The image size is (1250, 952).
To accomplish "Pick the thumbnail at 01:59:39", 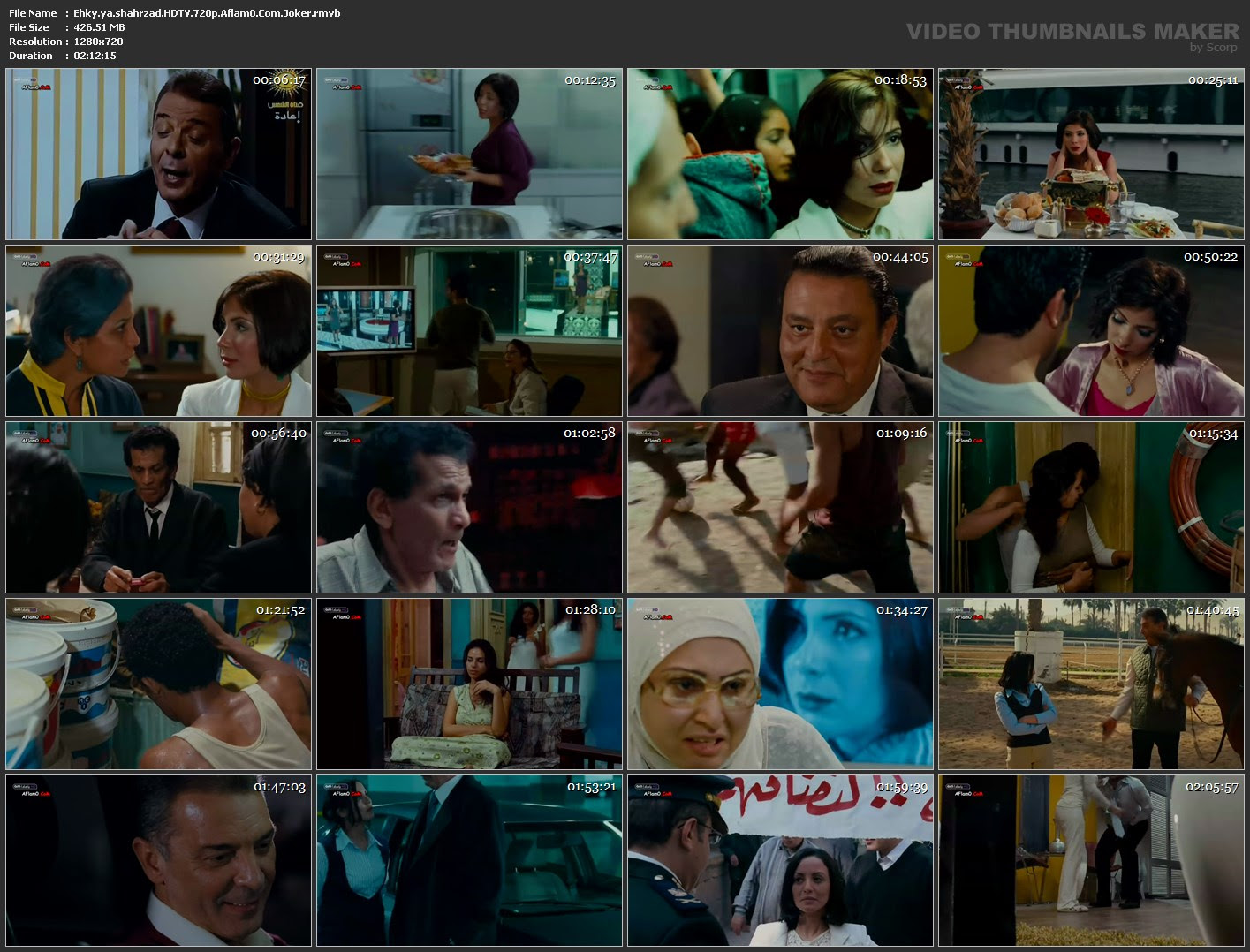I will point(781,861).
